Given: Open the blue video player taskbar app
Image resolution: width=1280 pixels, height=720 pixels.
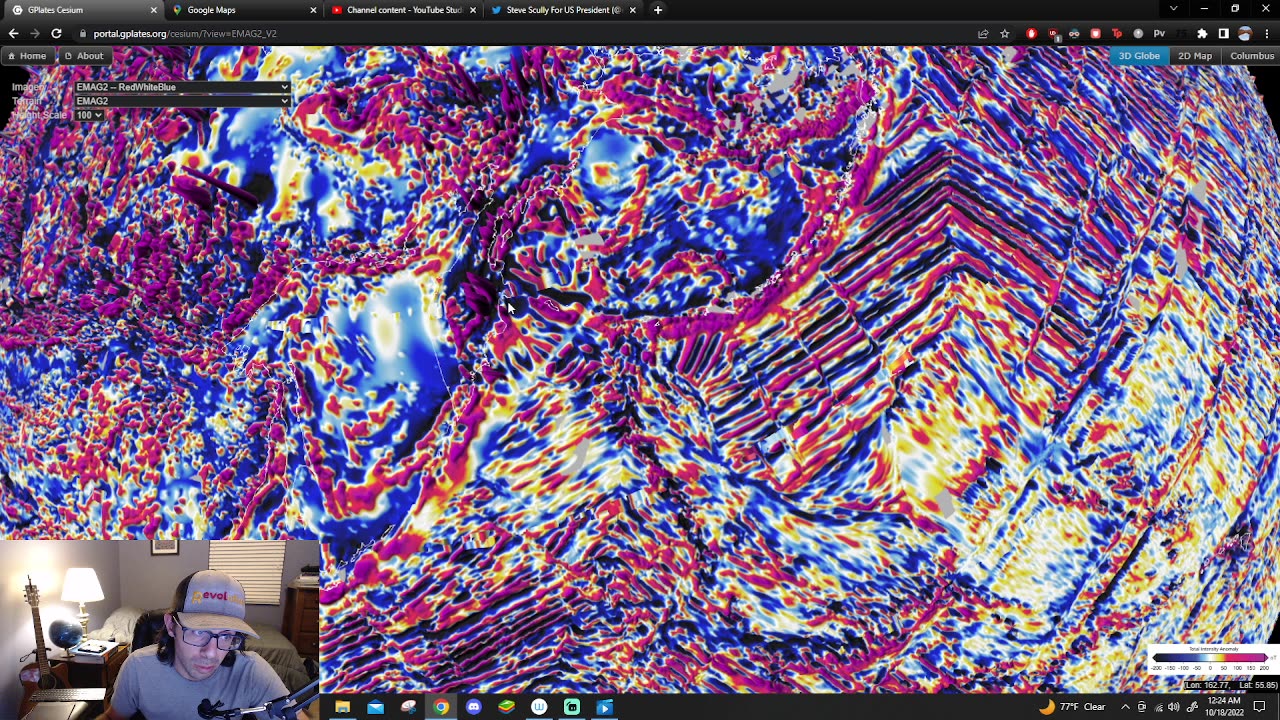Looking at the screenshot, I should (605, 707).
